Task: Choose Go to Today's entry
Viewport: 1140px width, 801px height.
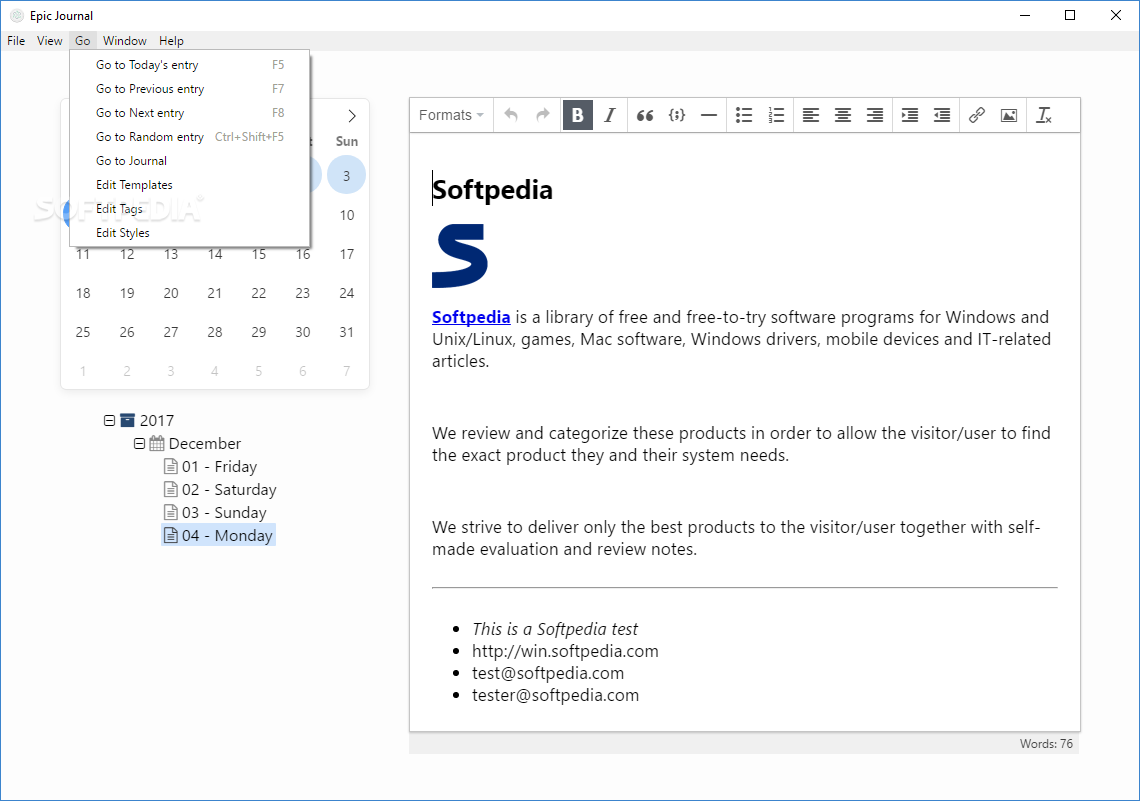Action: coord(190,65)
